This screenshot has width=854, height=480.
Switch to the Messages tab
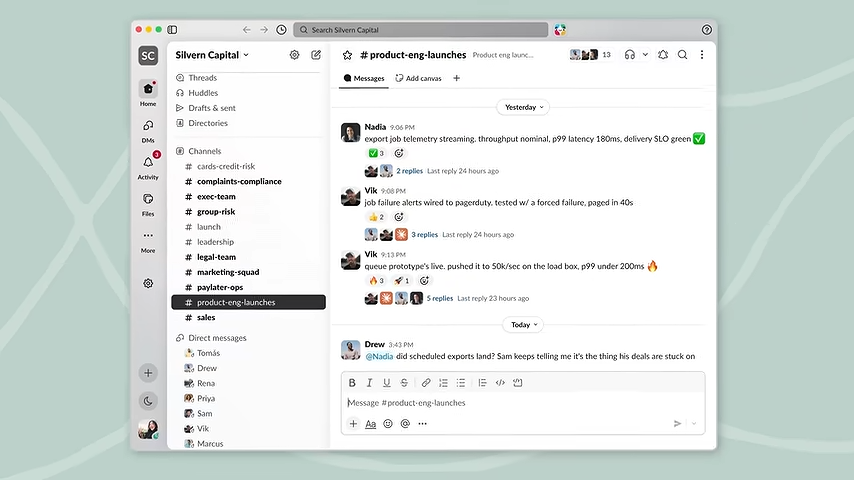(x=364, y=78)
